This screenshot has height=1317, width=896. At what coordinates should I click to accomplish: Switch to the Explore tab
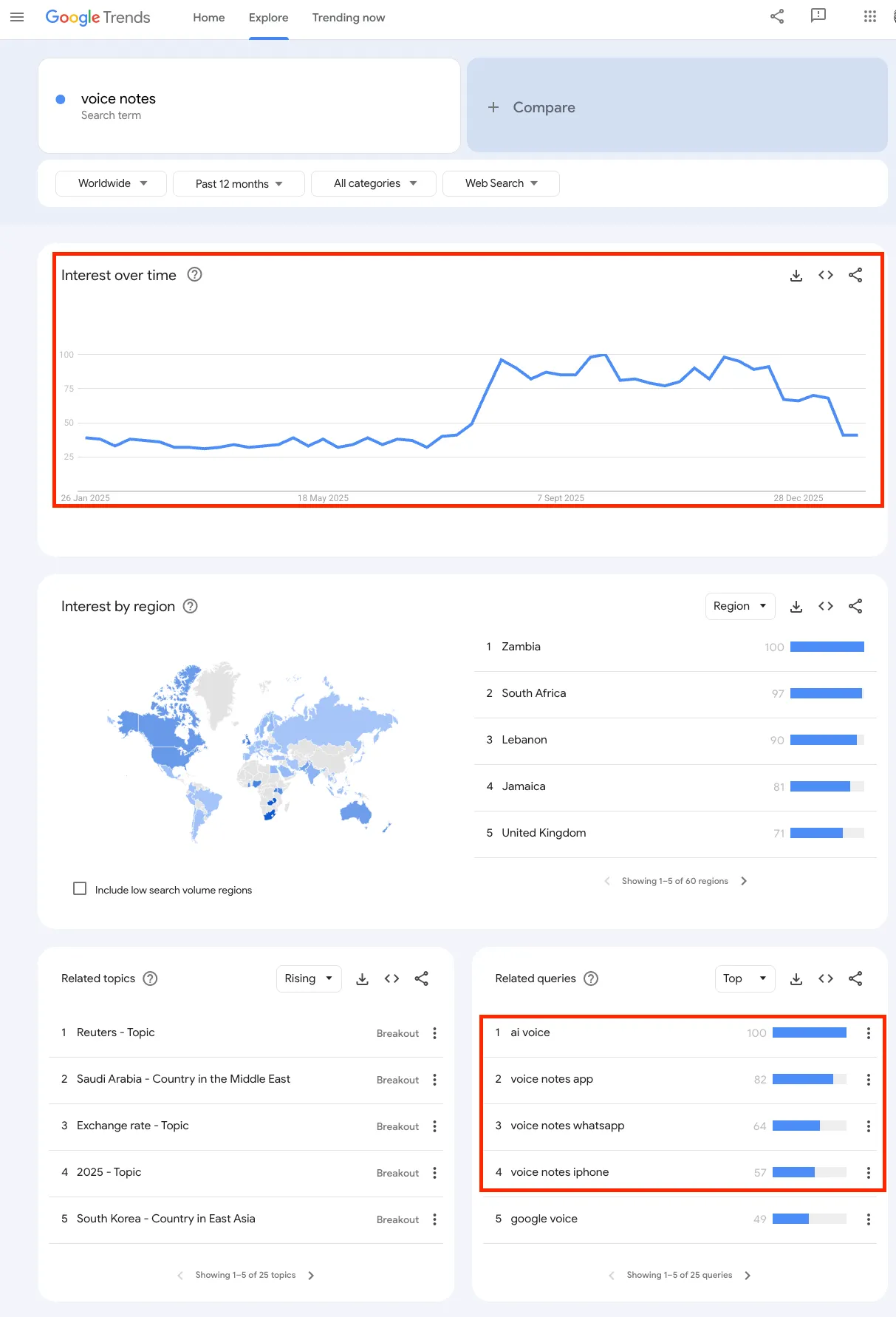click(269, 18)
